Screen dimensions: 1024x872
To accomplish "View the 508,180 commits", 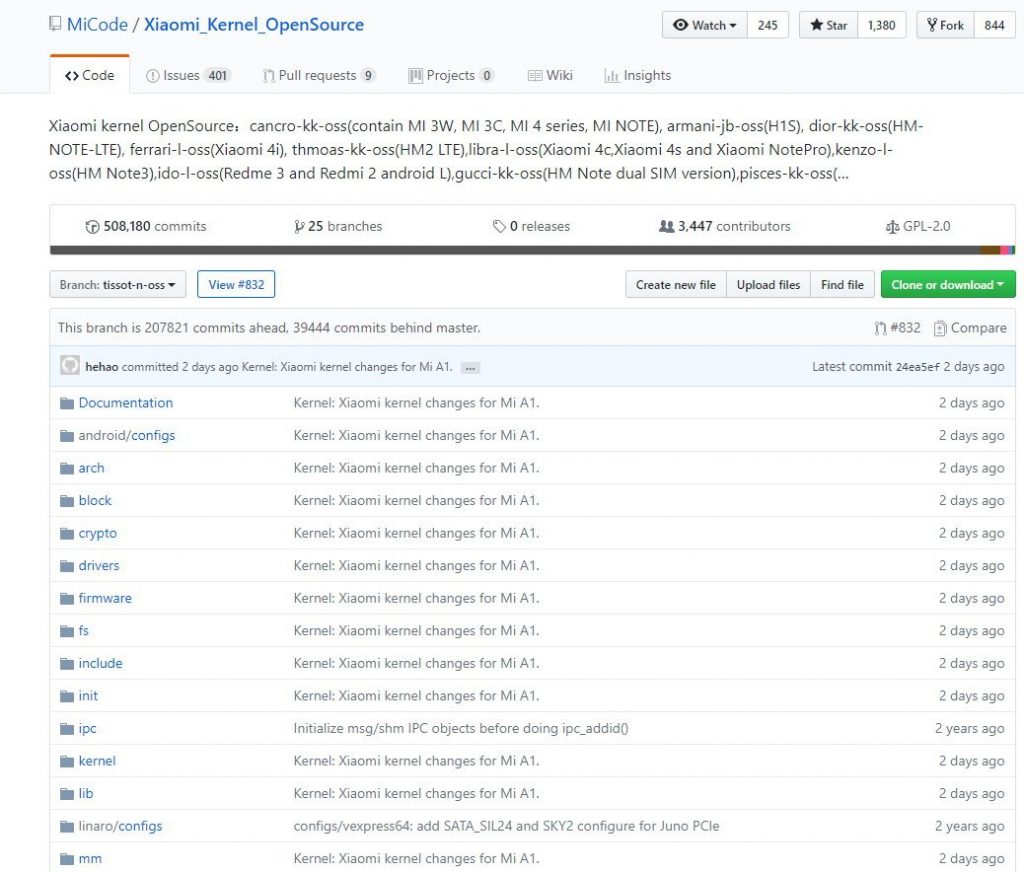I will [146, 227].
